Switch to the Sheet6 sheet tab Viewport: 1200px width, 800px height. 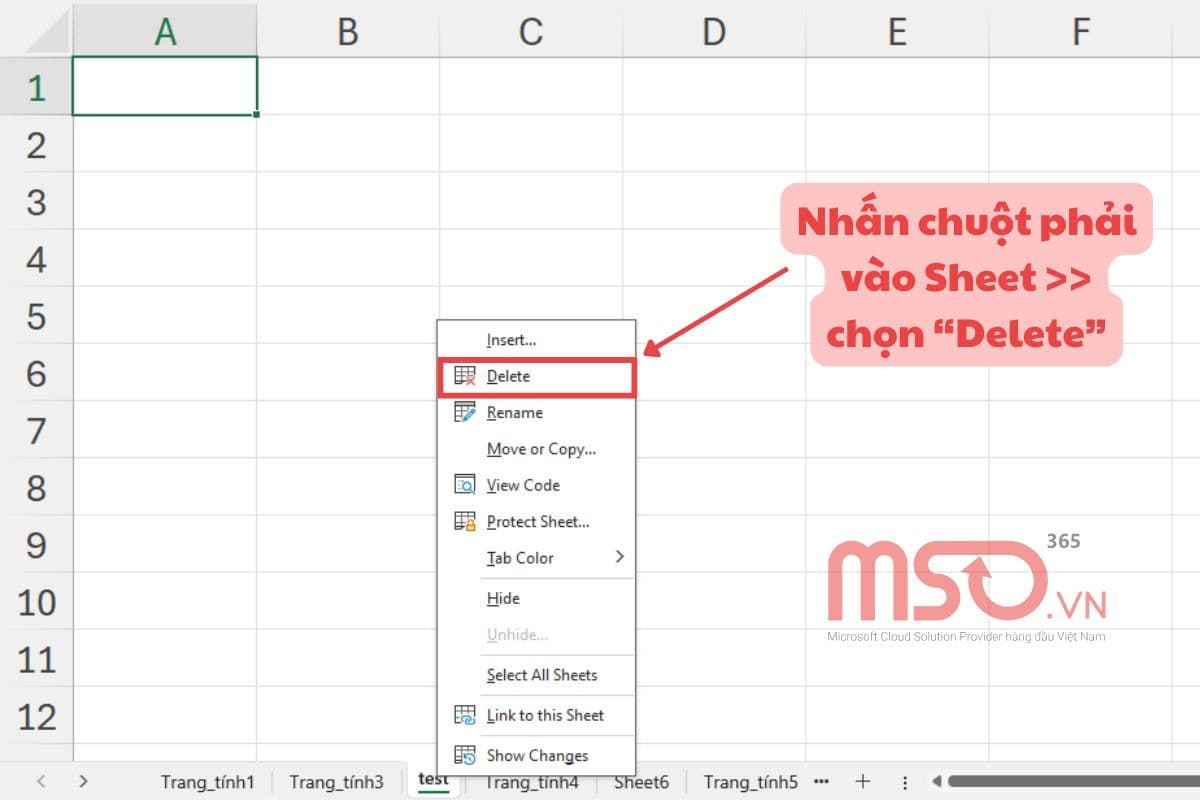point(642,782)
